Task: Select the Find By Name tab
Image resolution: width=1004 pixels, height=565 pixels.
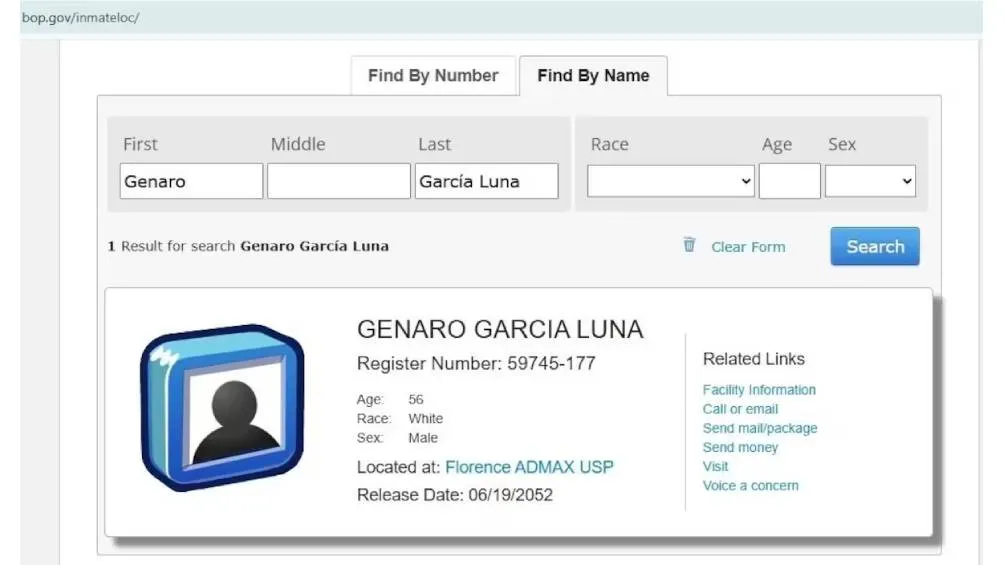Action: [593, 76]
